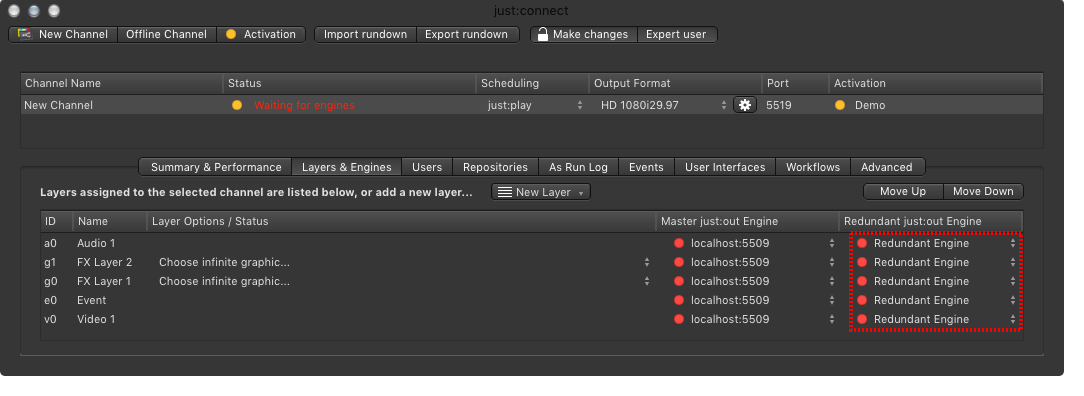Viewport: 1084px width, 396px height.
Task: Click the Channel Name column header
Action: (122, 83)
